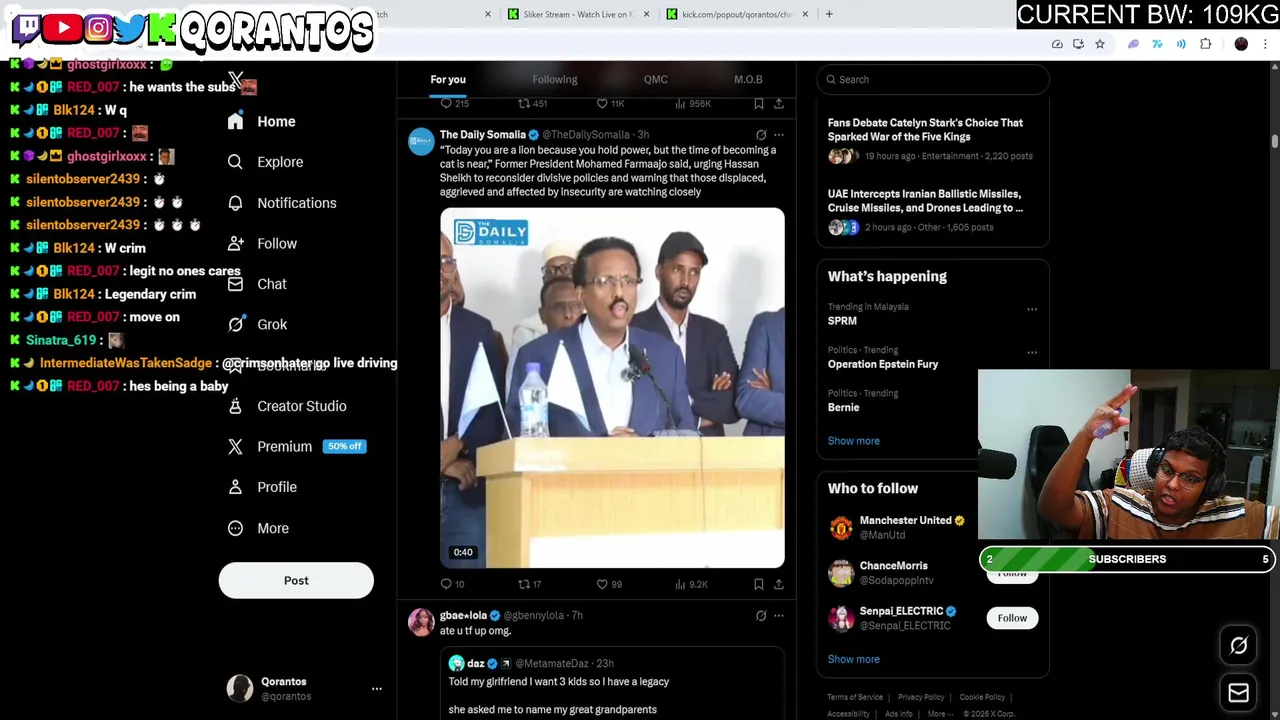The height and width of the screenshot is (720, 1280).
Task: Play The Daily Somalia video
Action: tap(612, 388)
